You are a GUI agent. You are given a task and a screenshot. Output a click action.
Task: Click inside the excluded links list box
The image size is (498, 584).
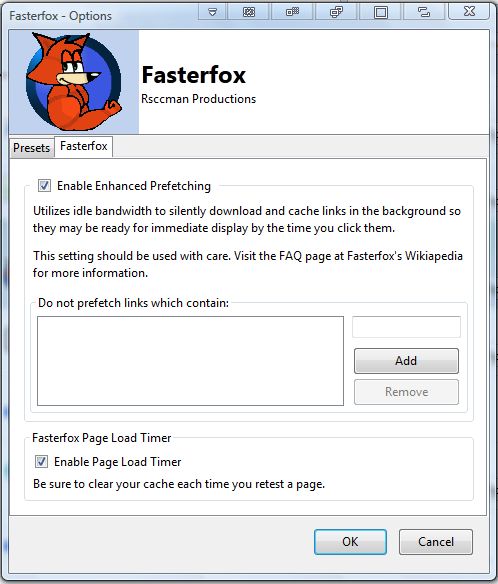point(190,361)
